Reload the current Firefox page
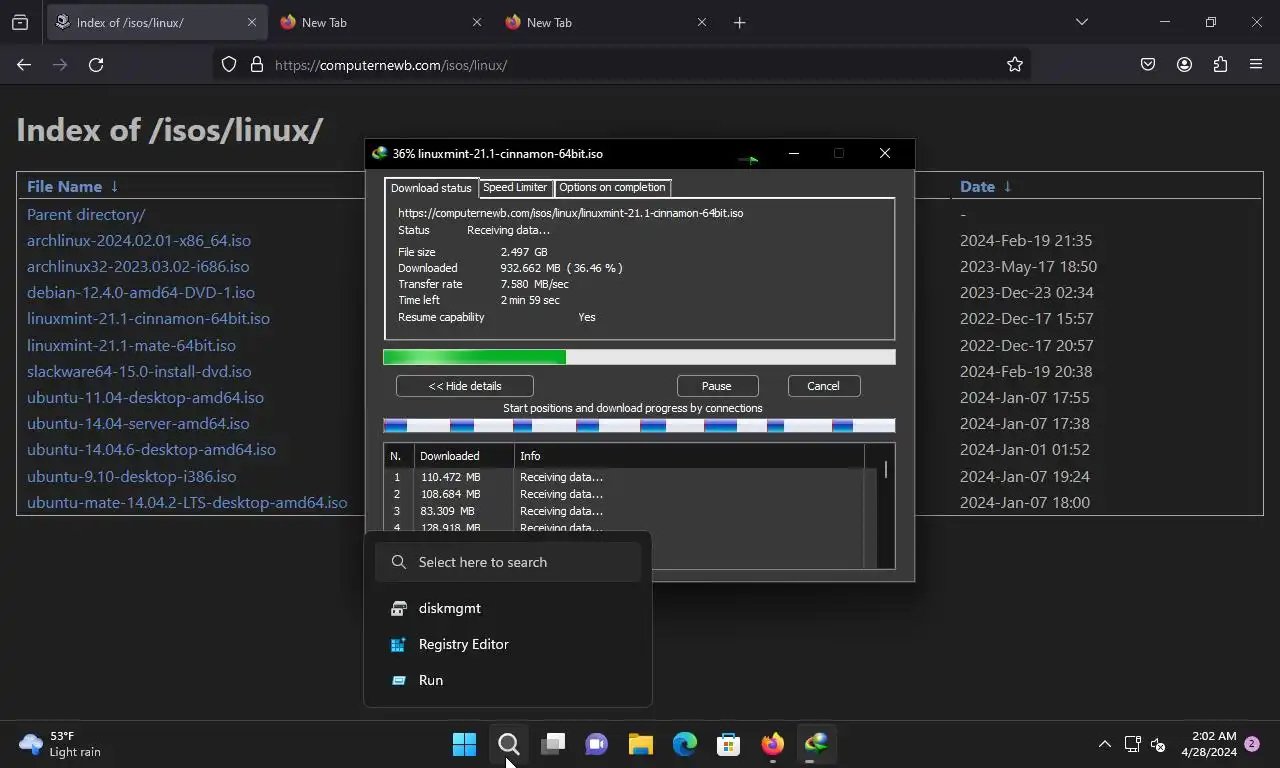Screen dimensions: 1280x768 coord(96,65)
